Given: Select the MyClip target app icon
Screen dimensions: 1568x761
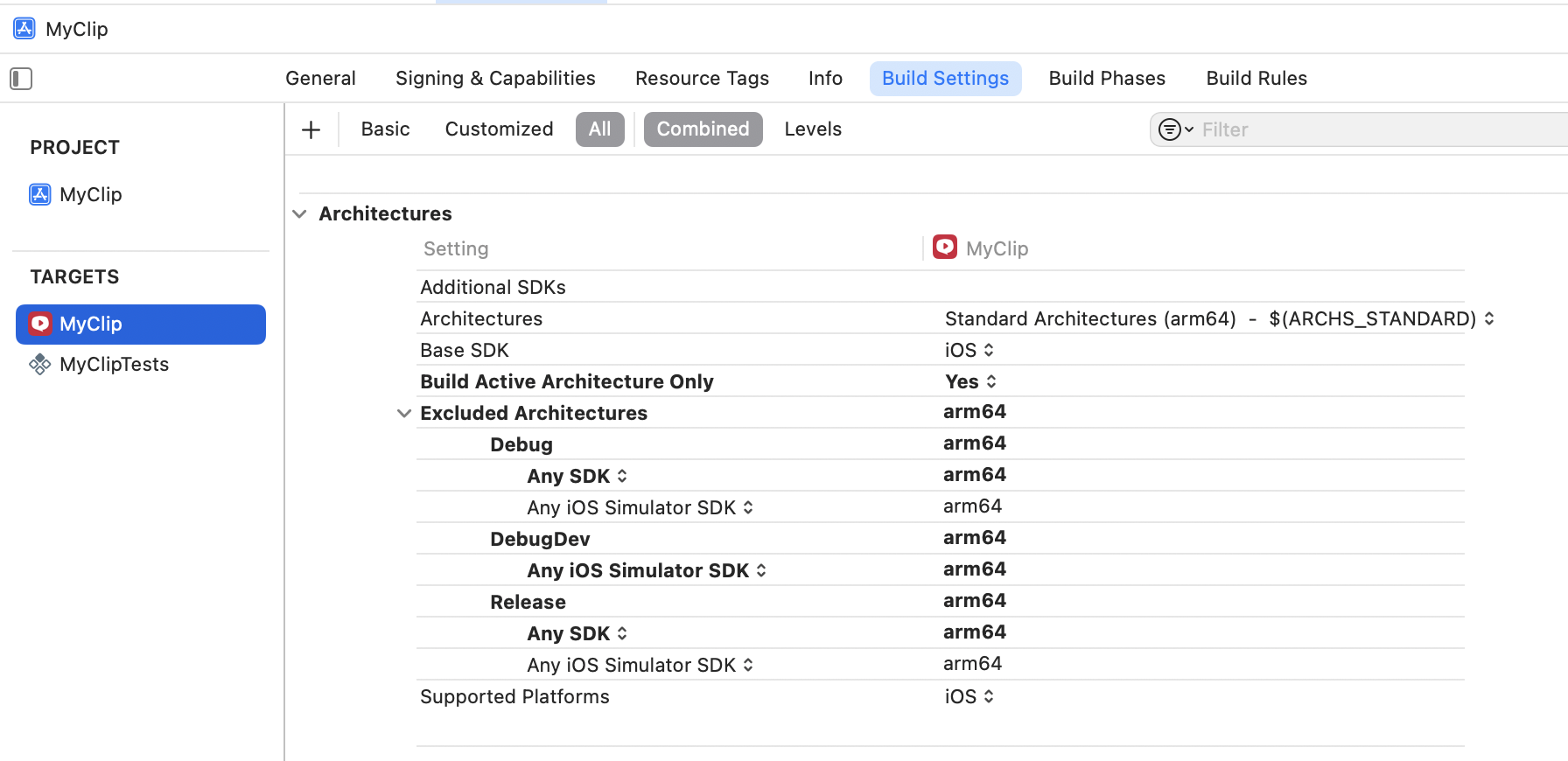Looking at the screenshot, I should point(40,324).
